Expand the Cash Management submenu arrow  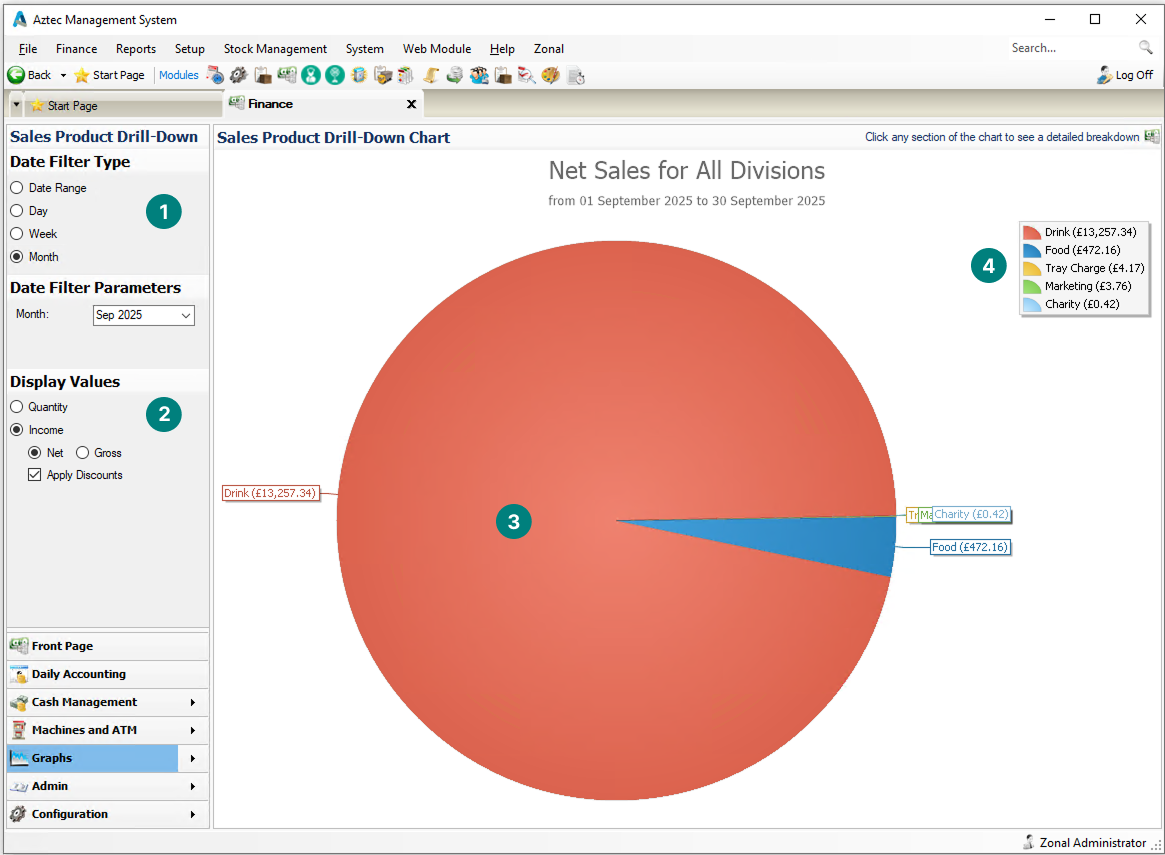pos(193,702)
